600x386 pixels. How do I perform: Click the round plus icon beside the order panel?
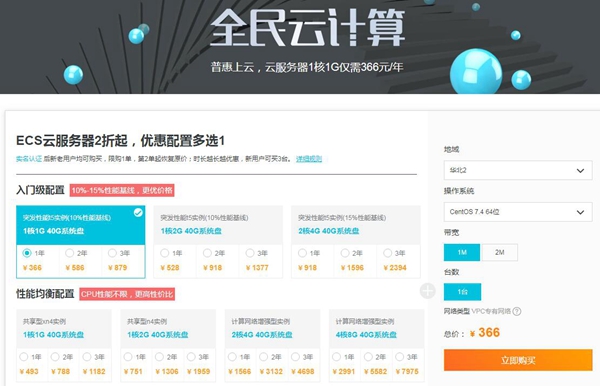(x=427, y=291)
